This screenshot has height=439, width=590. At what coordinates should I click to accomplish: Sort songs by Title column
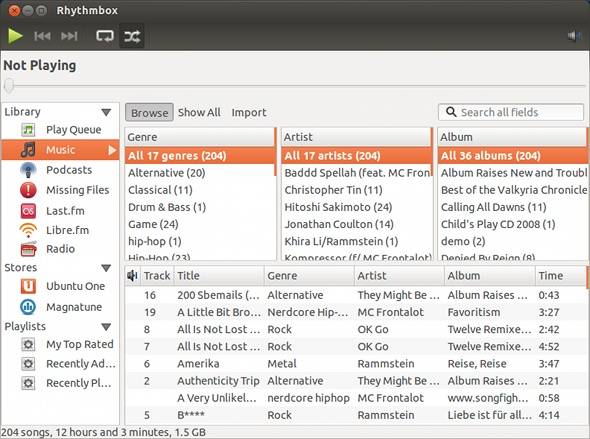pos(219,276)
